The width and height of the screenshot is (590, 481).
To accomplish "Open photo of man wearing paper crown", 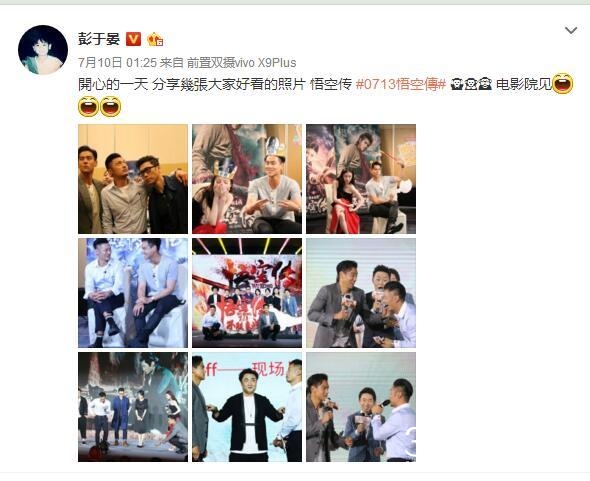I will 247,179.
